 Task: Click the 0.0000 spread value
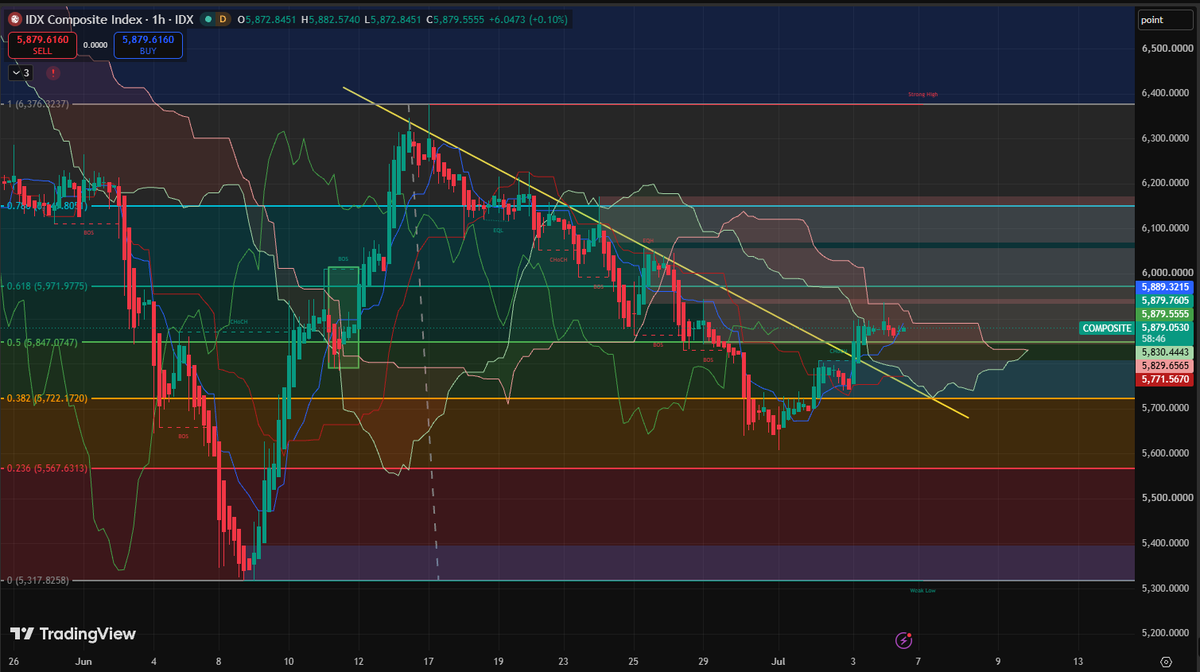pos(96,44)
